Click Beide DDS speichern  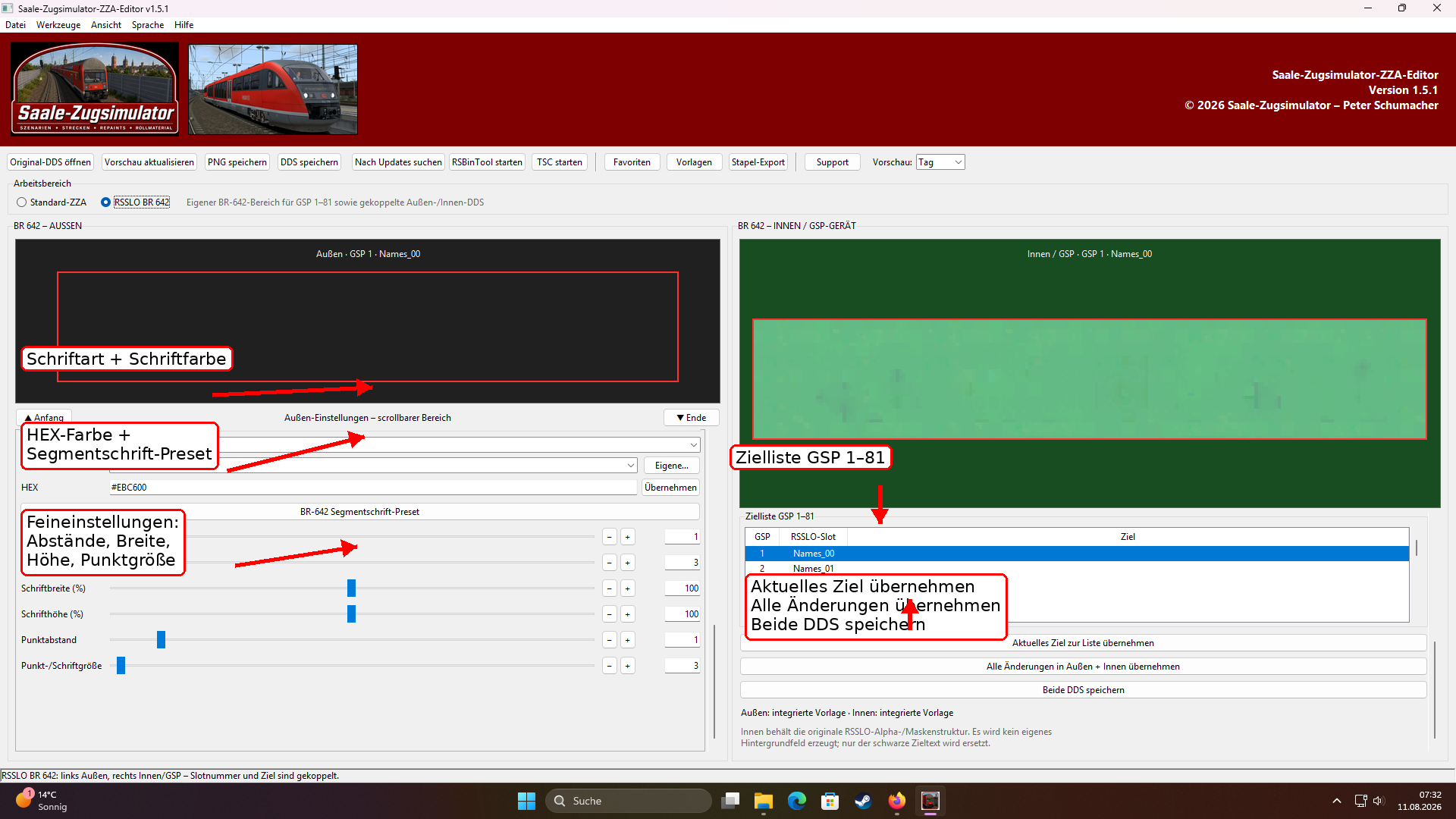[x=1083, y=690]
